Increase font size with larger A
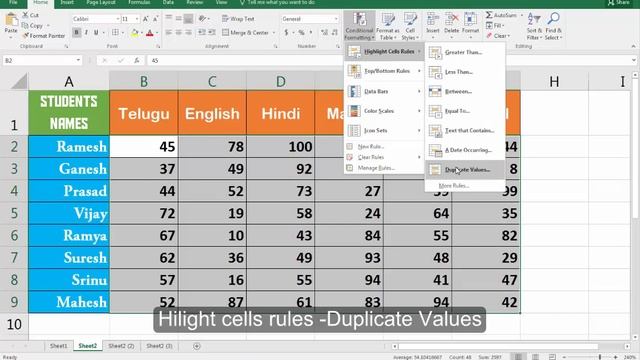The image size is (640, 360). pos(146,19)
